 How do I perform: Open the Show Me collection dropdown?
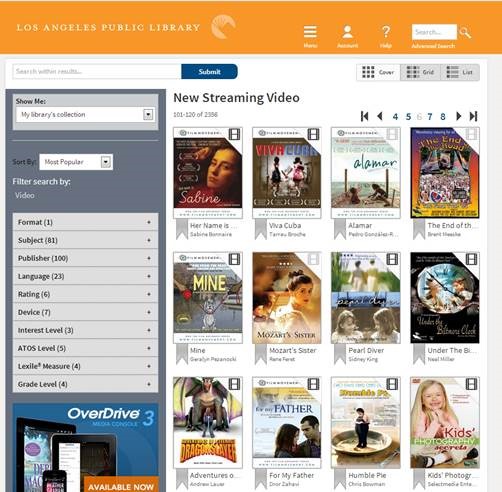(85, 115)
